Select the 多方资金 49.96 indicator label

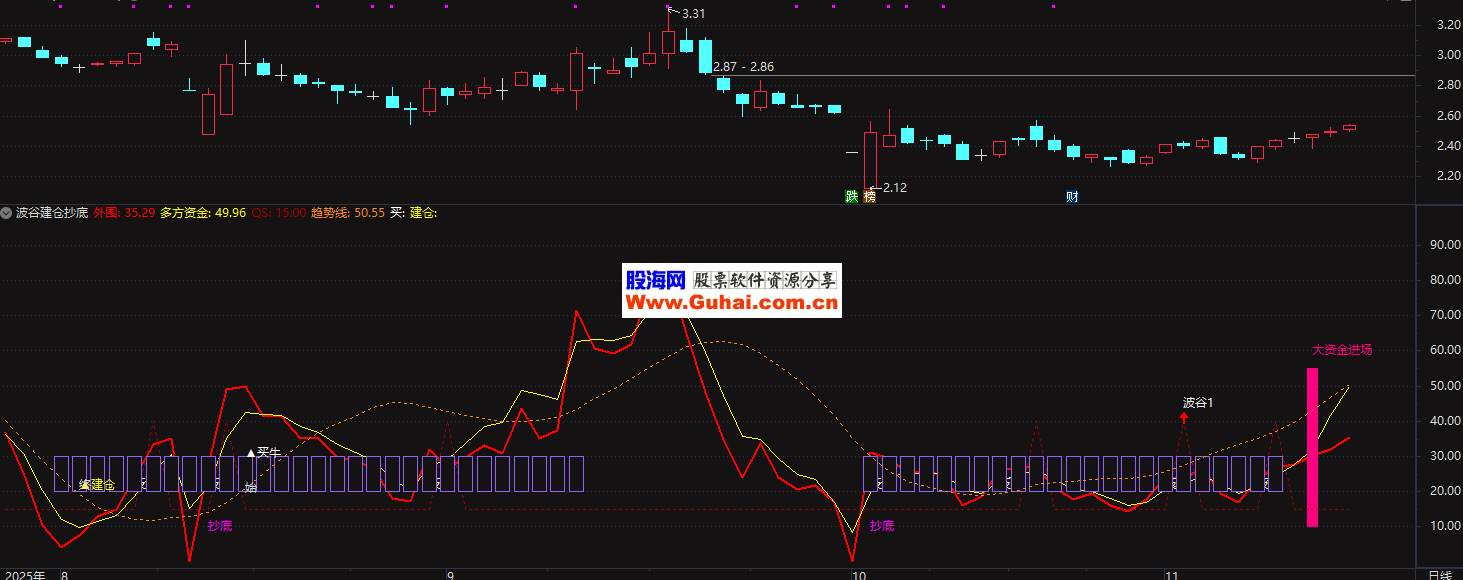[202, 213]
